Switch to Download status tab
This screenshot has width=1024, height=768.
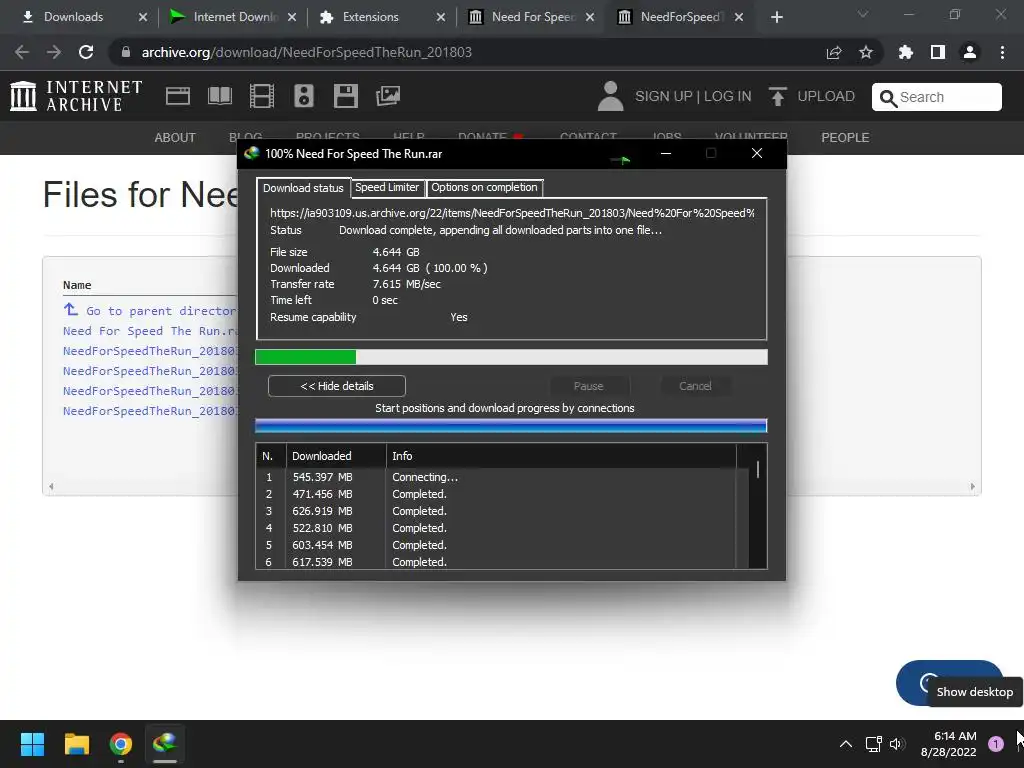coord(303,188)
